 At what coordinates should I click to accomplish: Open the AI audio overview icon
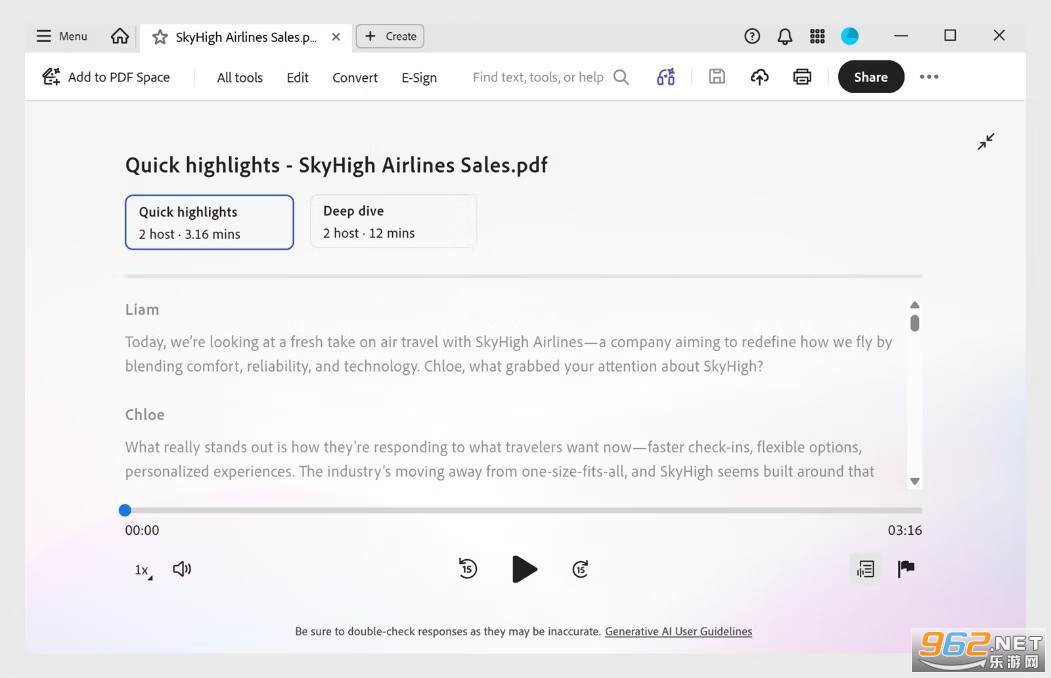(666, 77)
